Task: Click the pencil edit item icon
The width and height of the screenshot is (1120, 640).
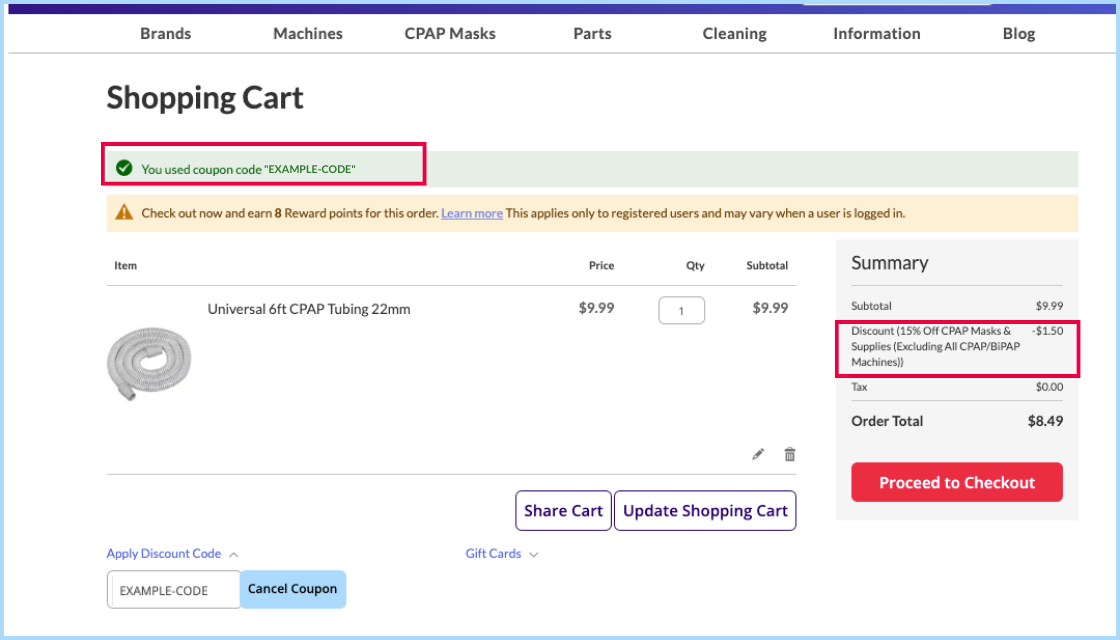Action: point(758,454)
